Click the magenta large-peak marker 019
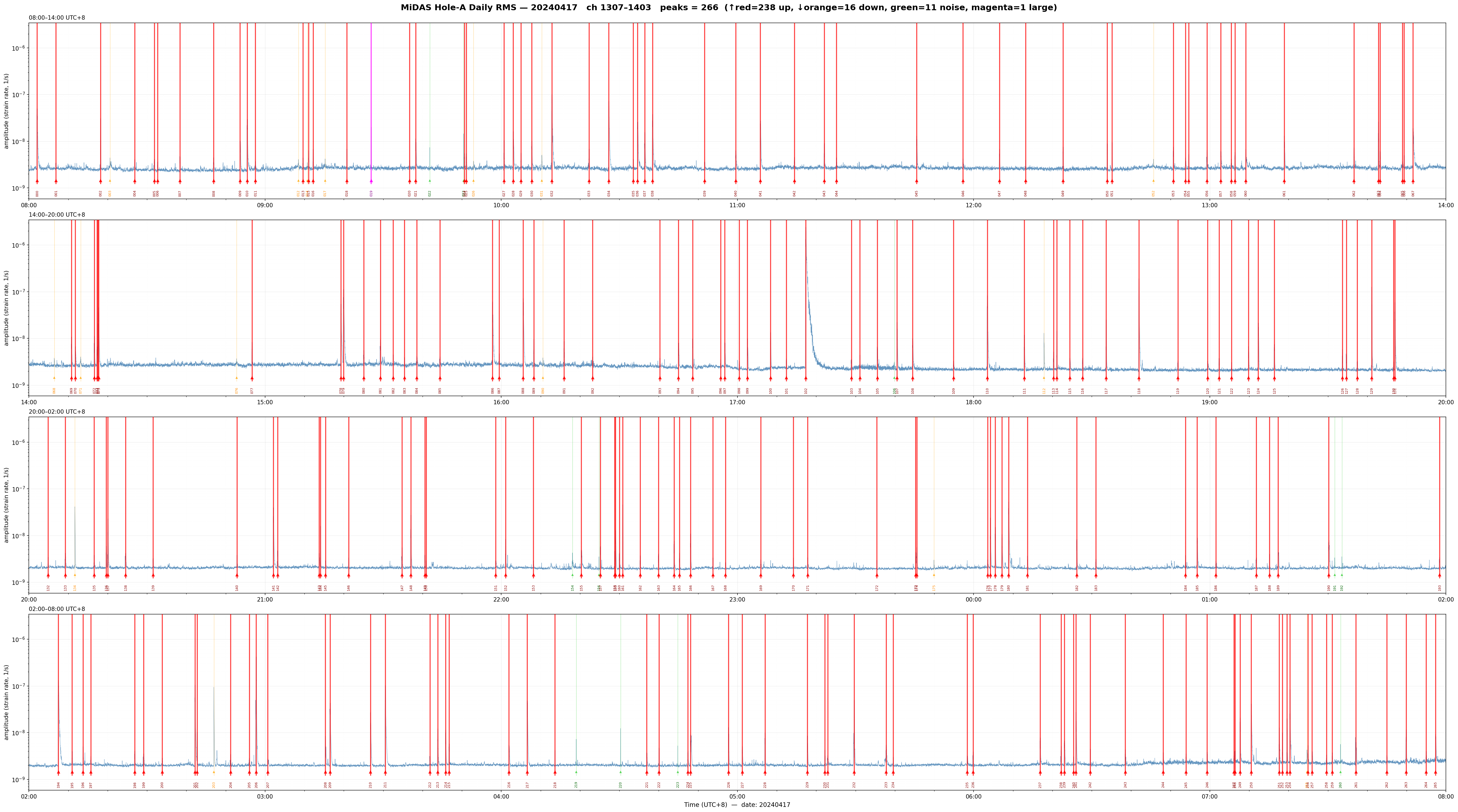This screenshot has width=1458, height=812. [371, 181]
